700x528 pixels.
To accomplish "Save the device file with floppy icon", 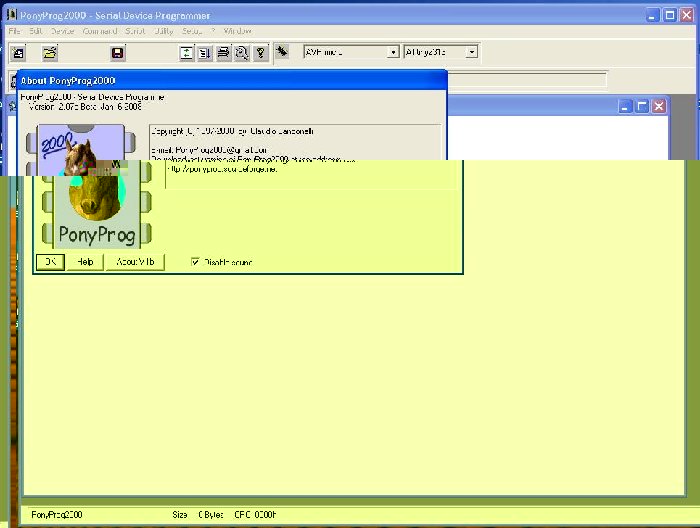I will coord(117,53).
